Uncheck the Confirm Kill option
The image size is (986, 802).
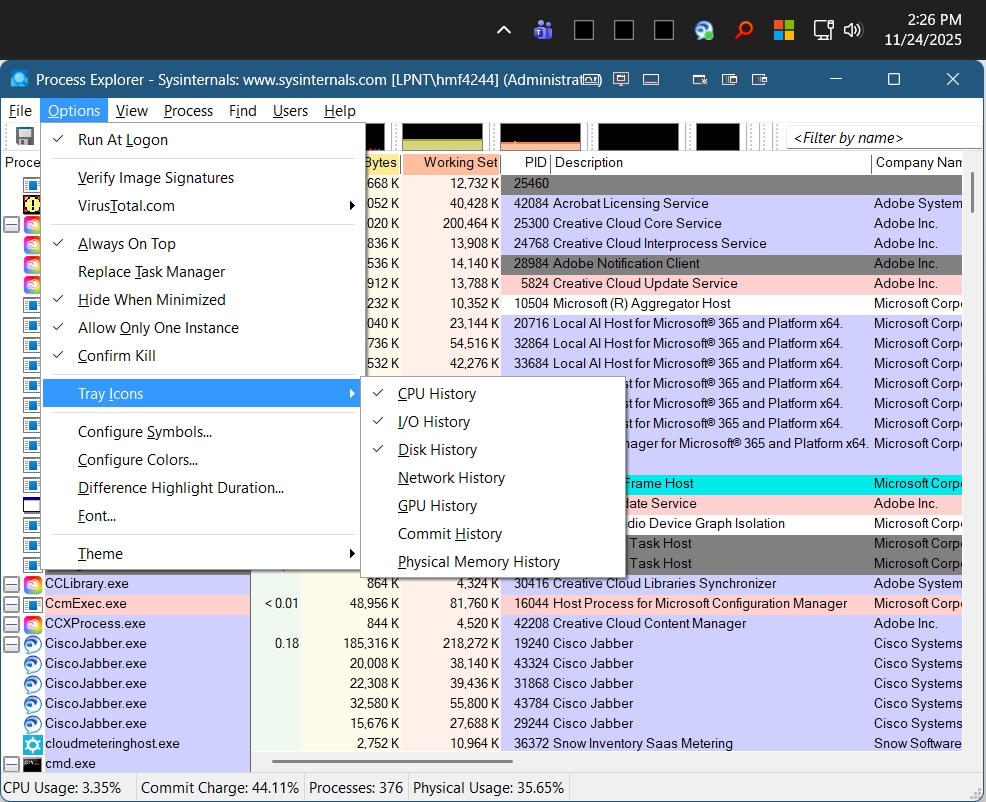[x=116, y=356]
